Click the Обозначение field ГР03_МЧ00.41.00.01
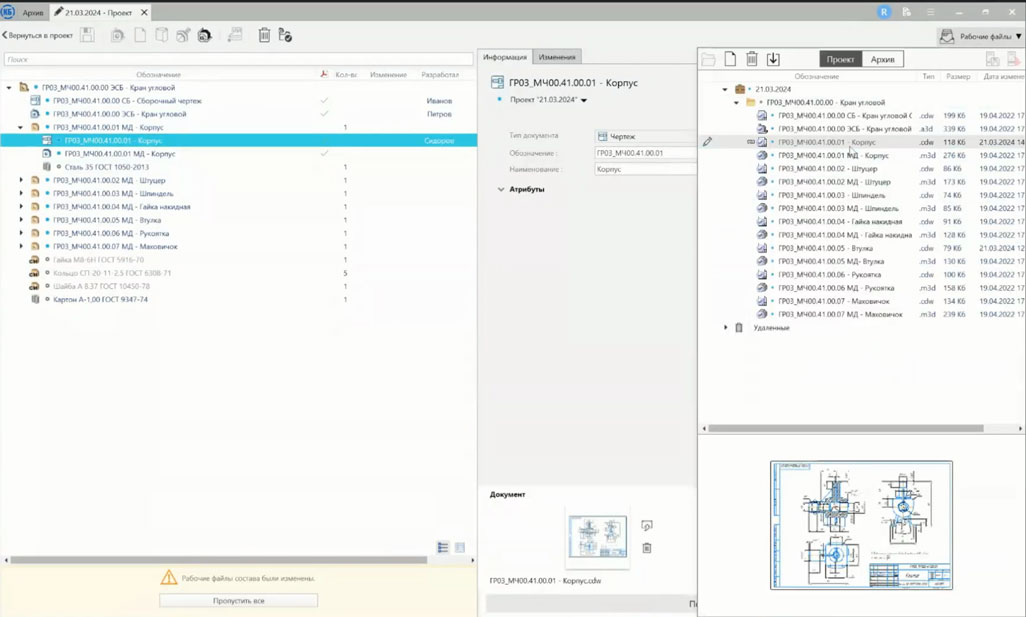 coord(646,152)
